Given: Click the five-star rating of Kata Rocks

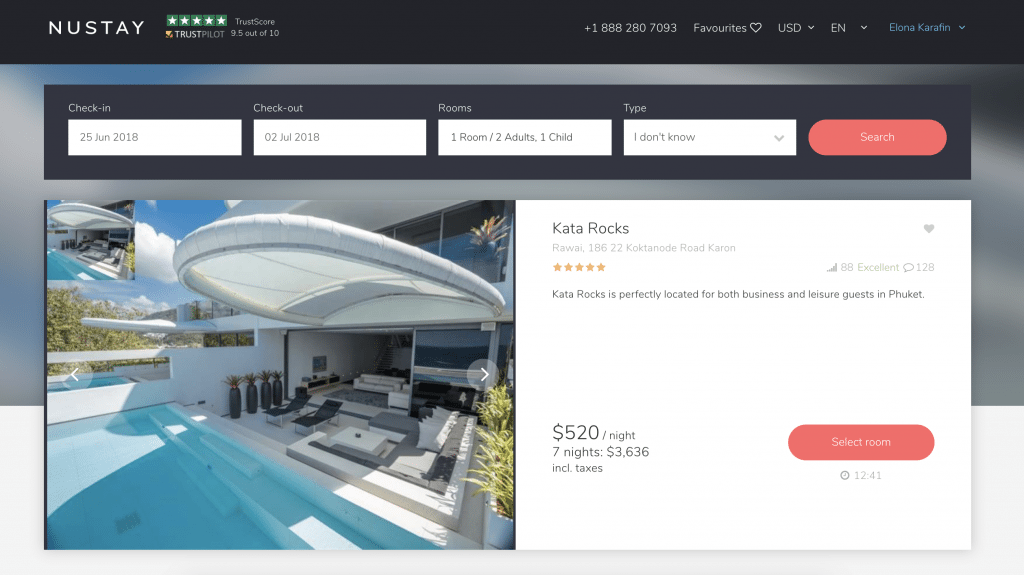Looking at the screenshot, I should (579, 267).
